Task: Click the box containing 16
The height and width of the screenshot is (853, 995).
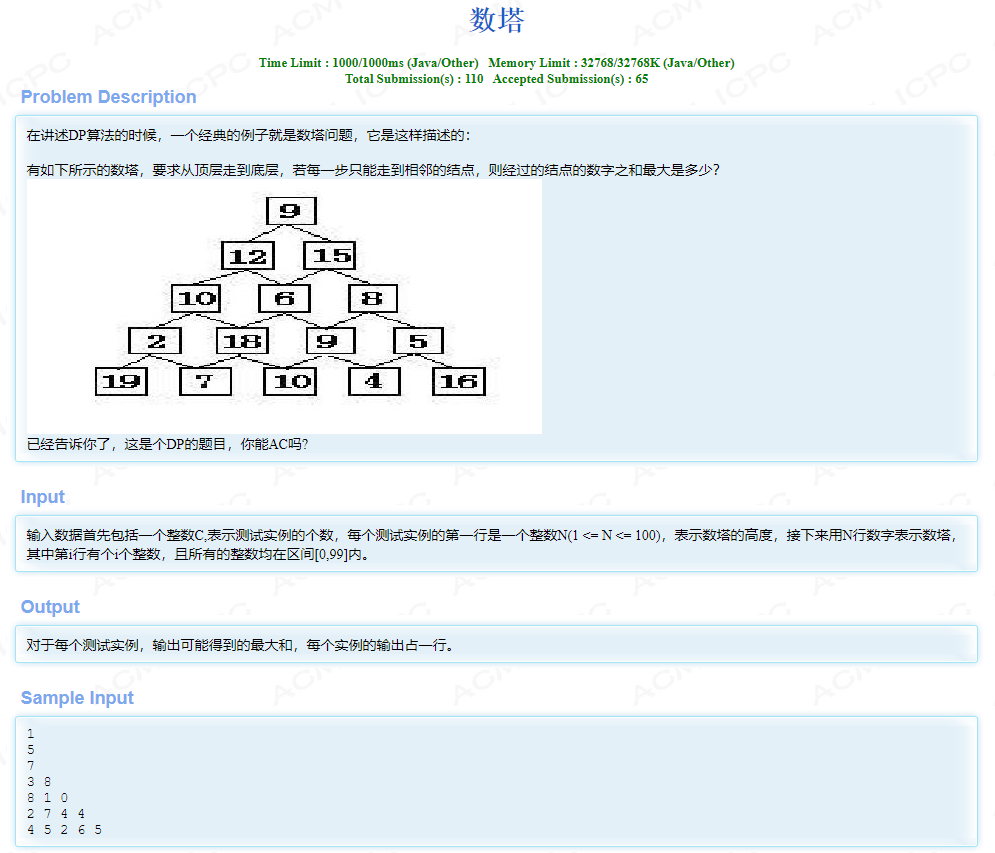Action: (459, 381)
